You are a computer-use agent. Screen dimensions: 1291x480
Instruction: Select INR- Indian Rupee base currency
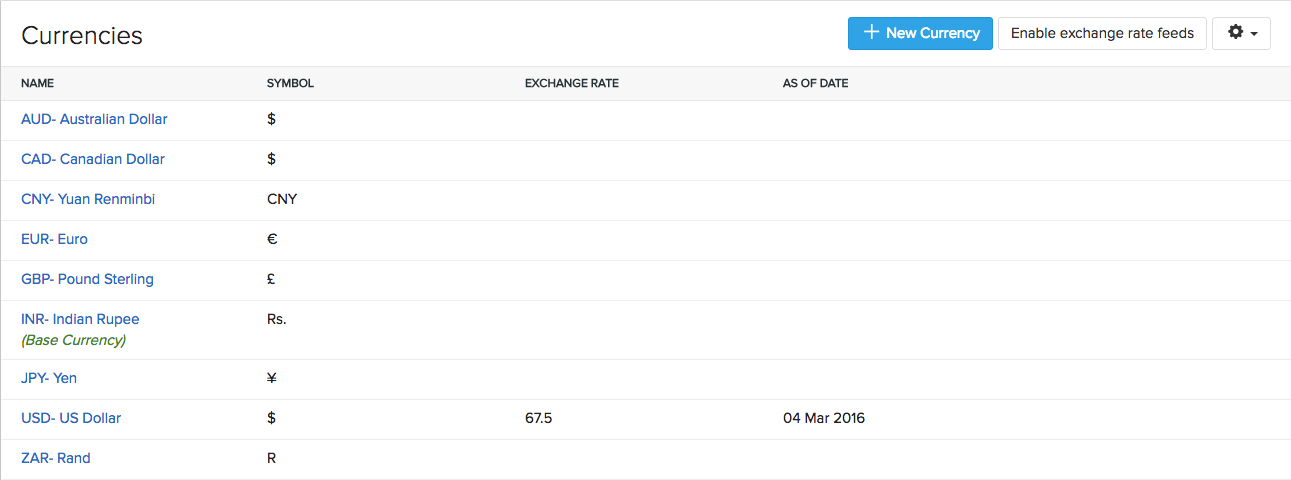[80, 319]
